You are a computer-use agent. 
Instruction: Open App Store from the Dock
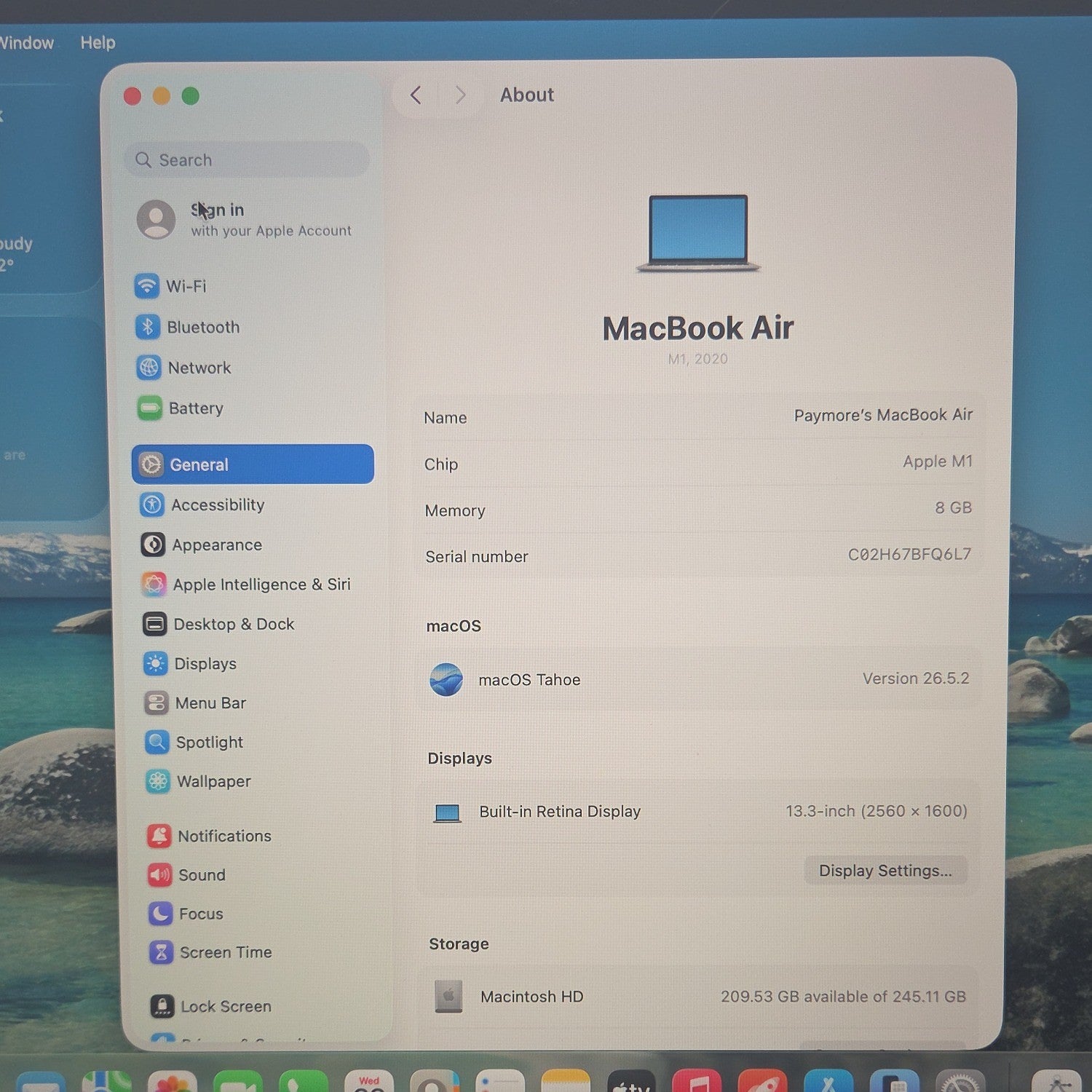pos(828,1083)
